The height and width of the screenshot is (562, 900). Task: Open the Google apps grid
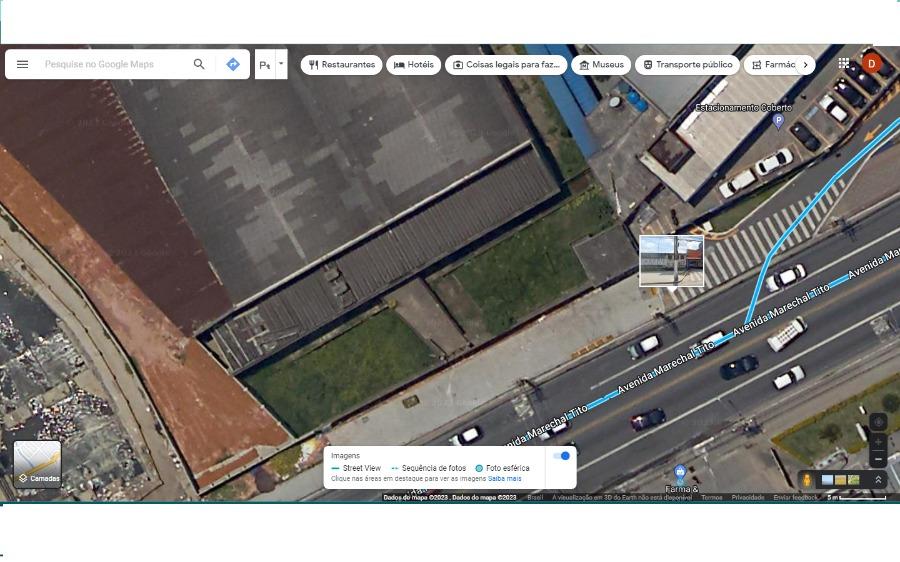tap(843, 63)
